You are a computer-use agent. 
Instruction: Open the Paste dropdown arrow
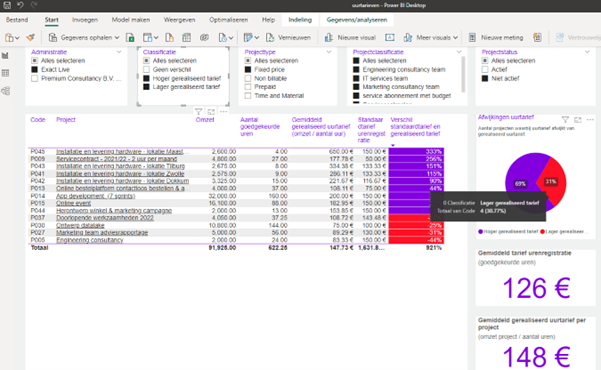click(17, 38)
